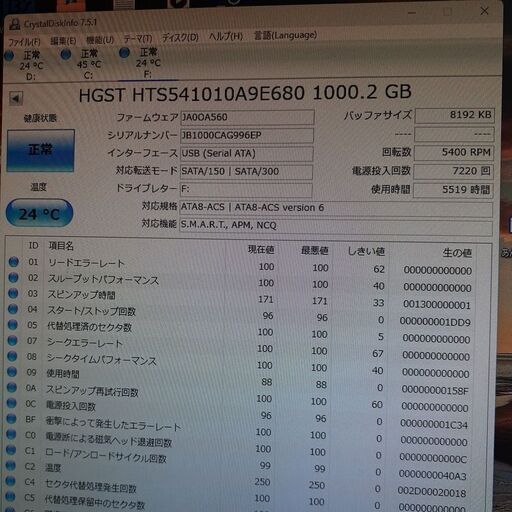Click the しきい値 column header

point(366,251)
